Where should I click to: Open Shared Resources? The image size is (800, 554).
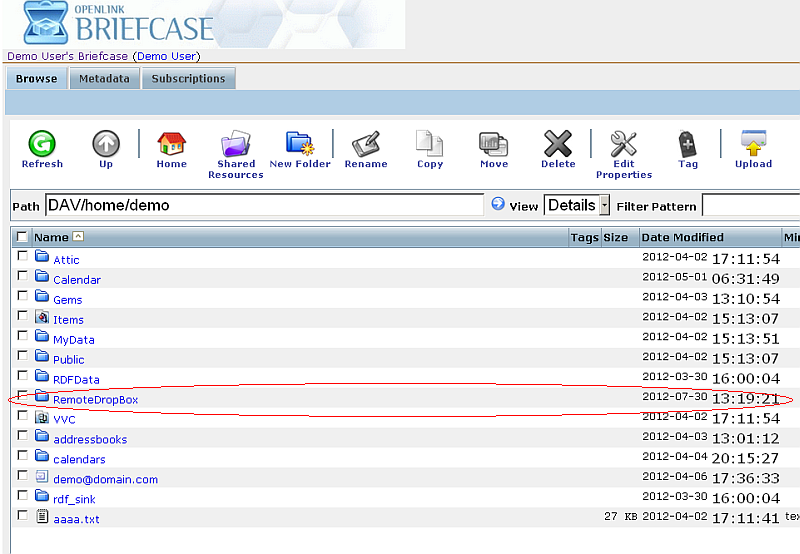click(236, 144)
